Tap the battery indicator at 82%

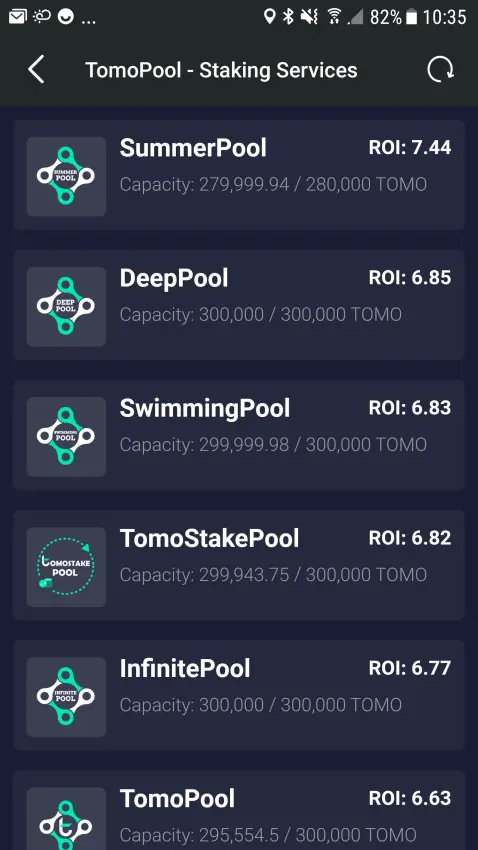[x=412, y=17]
